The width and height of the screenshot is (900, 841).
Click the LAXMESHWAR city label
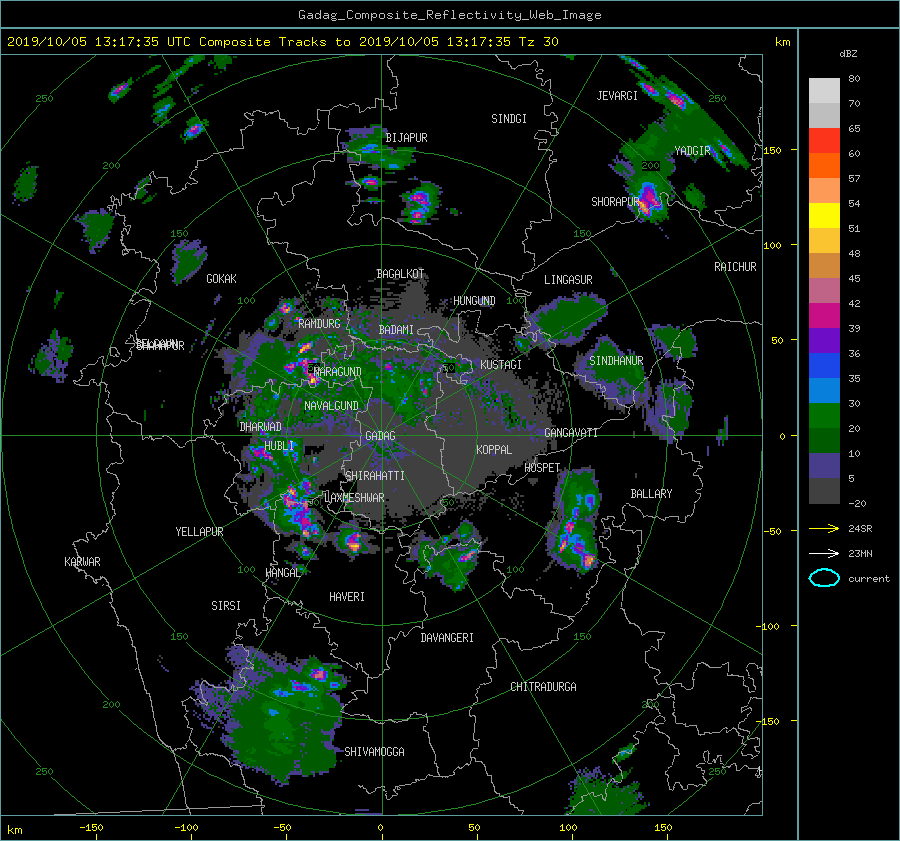pos(354,498)
